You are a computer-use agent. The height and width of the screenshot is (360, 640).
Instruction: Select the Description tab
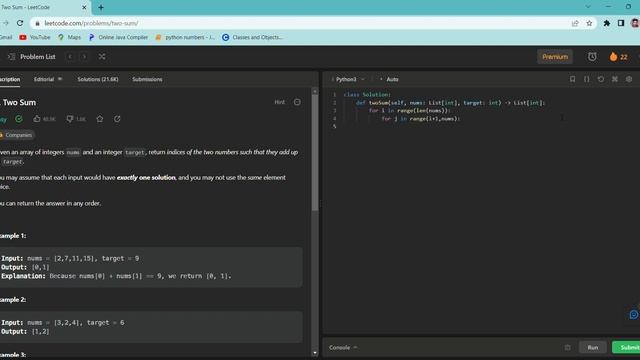(10, 79)
